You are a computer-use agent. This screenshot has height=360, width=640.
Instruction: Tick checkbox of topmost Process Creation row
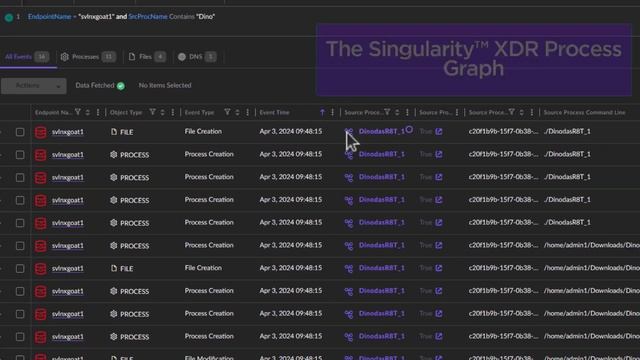point(20,155)
